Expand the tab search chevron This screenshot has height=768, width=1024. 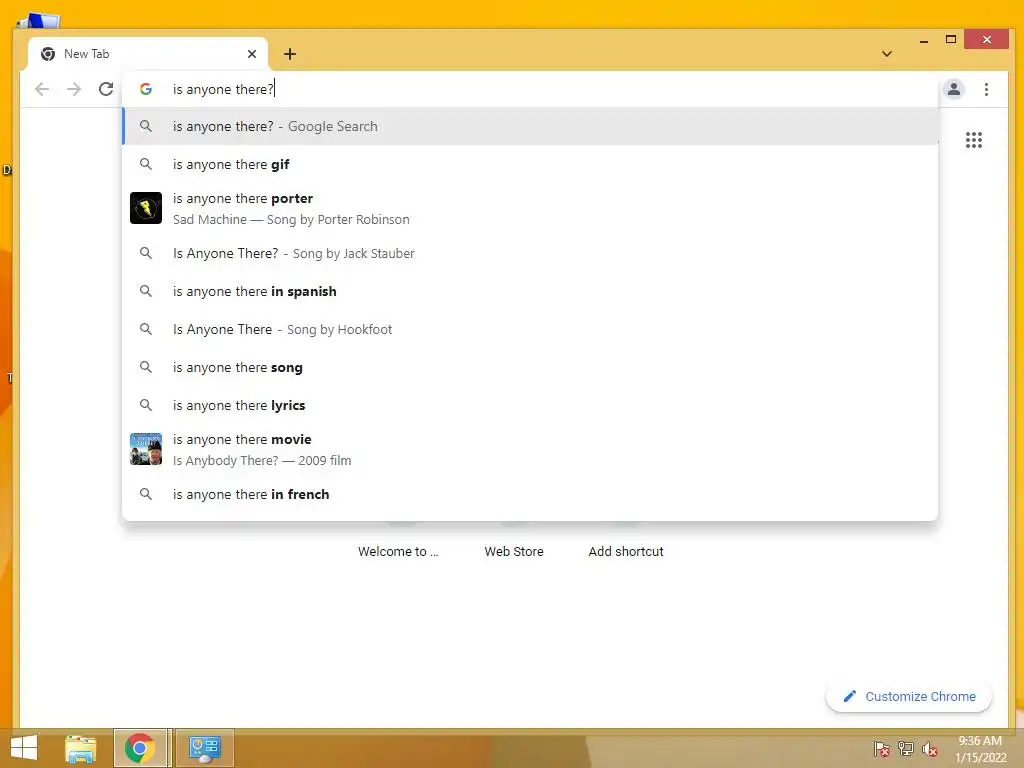887,54
